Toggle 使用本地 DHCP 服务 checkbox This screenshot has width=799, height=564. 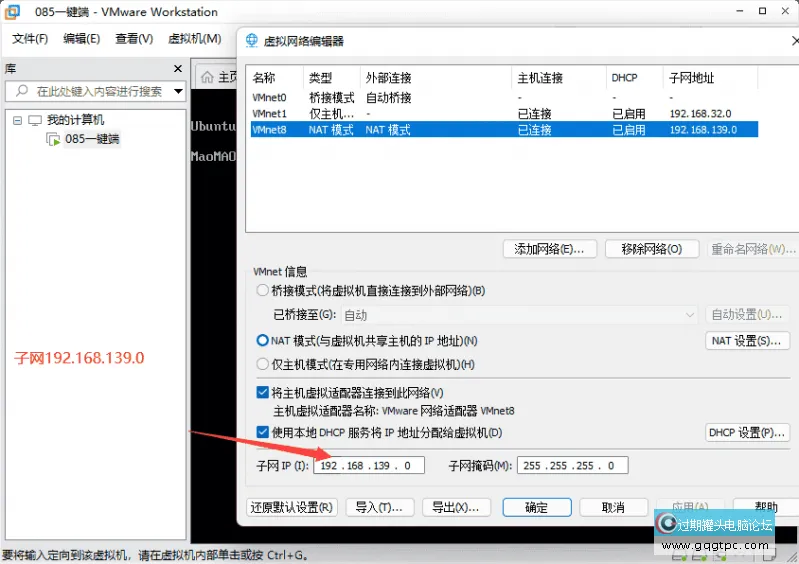pyautogui.click(x=262, y=433)
